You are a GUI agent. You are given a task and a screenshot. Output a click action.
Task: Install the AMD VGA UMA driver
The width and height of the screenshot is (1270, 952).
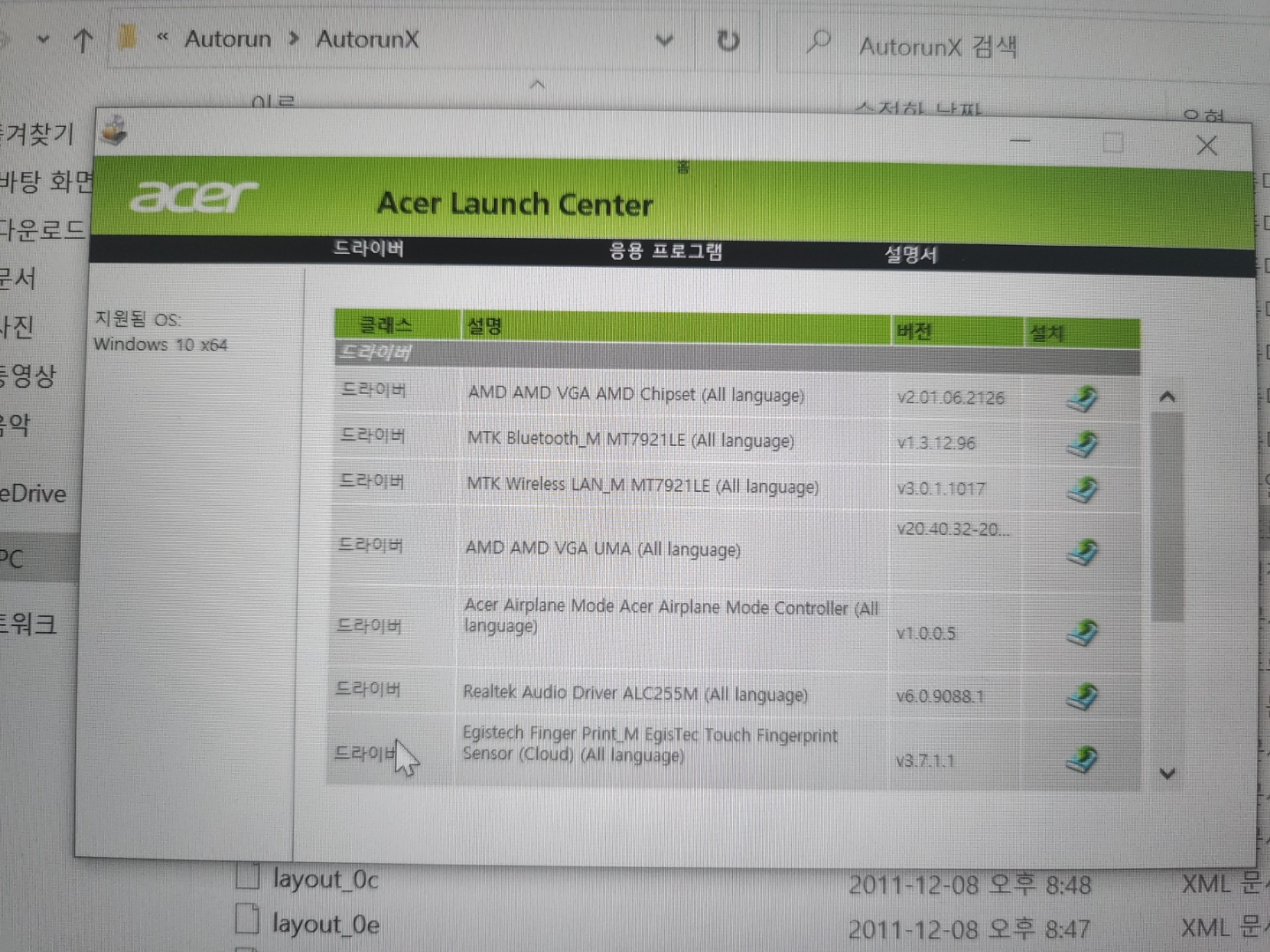point(1082,553)
